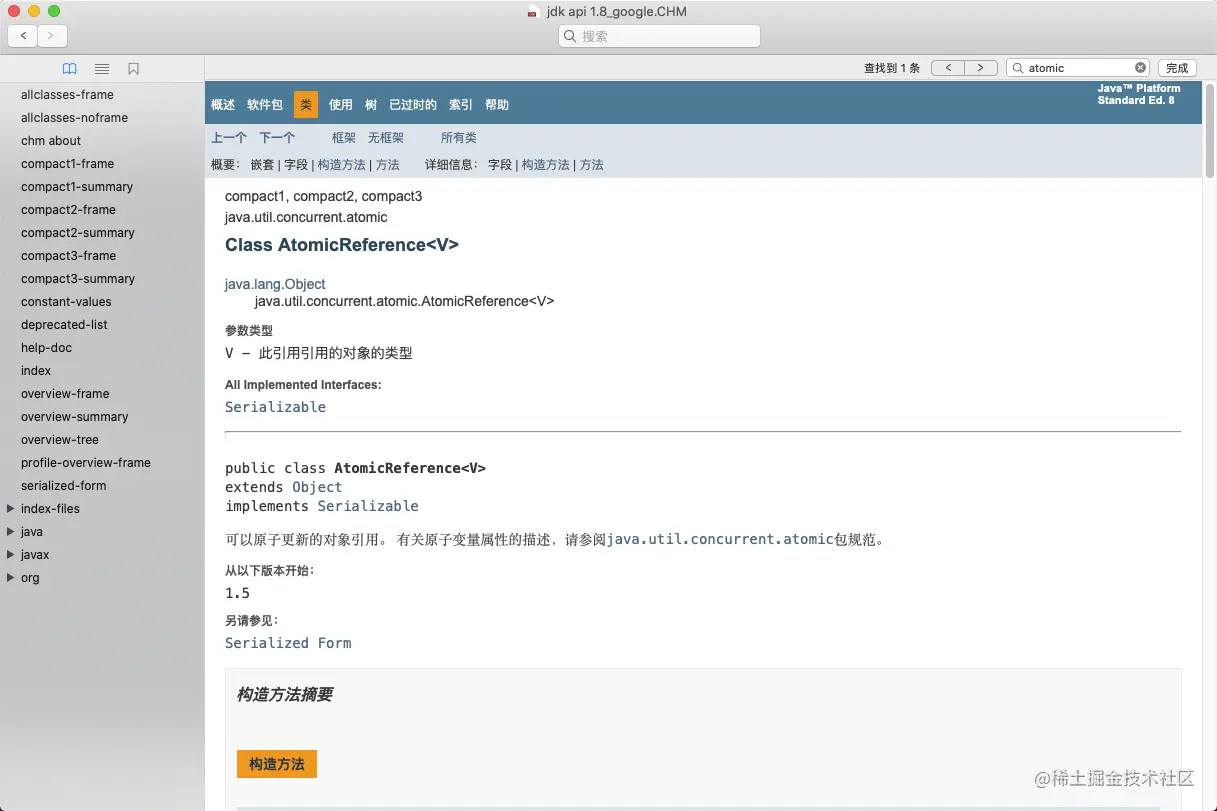Screen dimensions: 1217x811
Task: Jump to previous search match arrow
Action: pos(948,67)
